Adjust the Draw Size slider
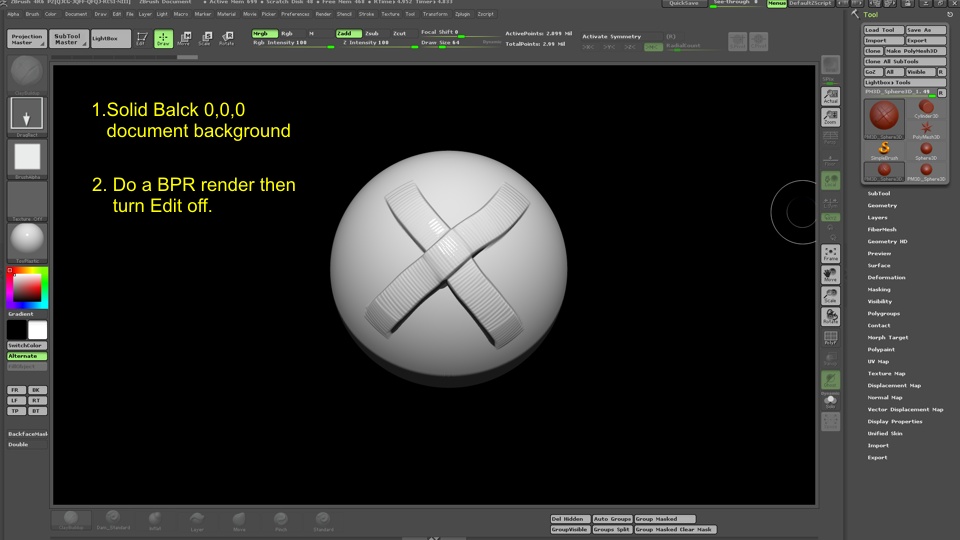960x540 pixels. 460,43
